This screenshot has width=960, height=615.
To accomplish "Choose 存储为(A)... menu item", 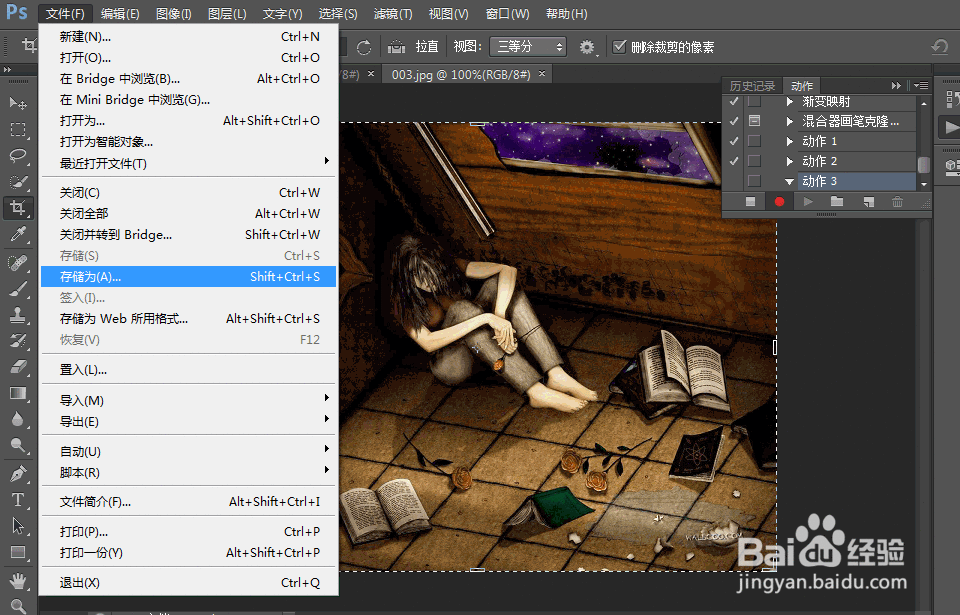I will (x=189, y=277).
